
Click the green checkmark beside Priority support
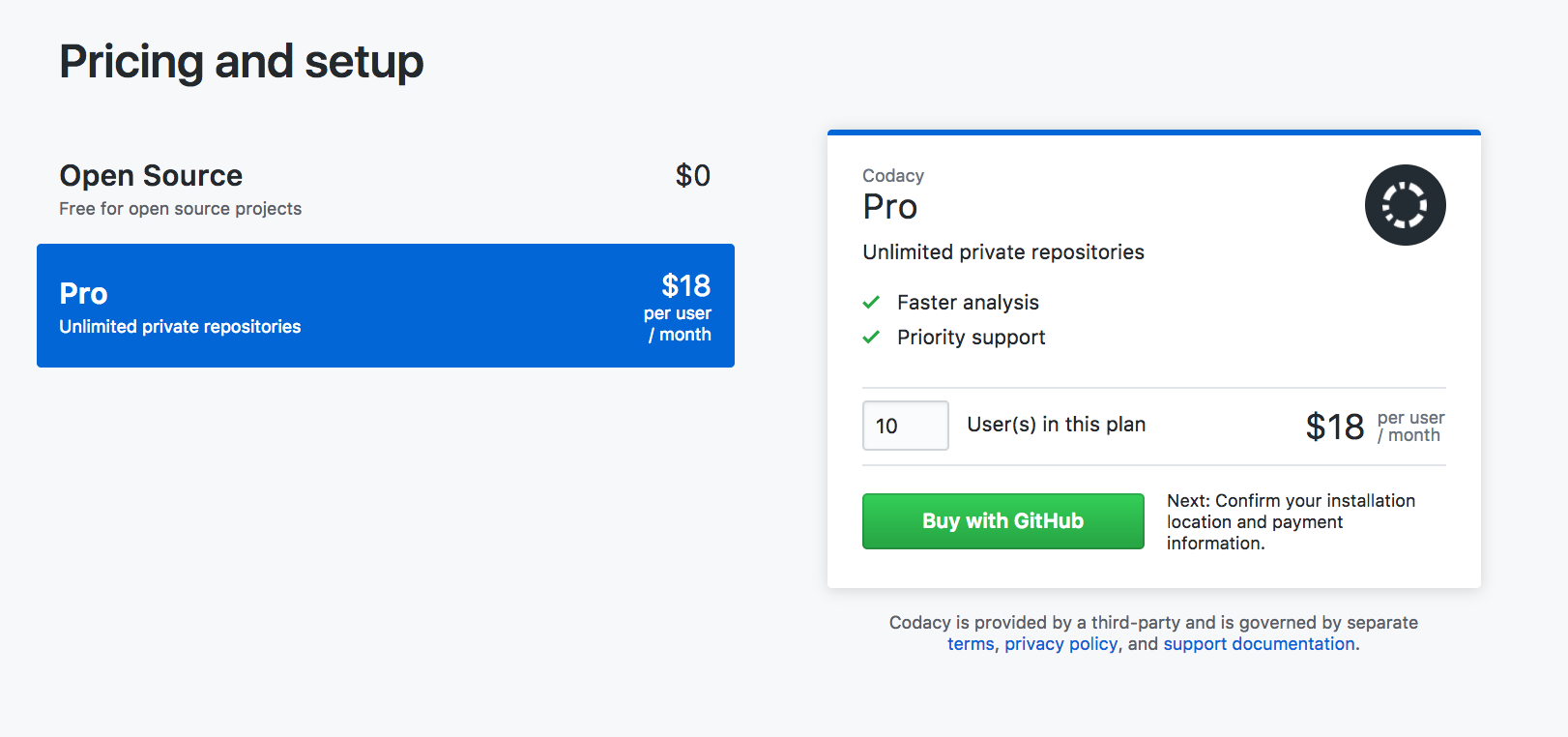point(871,338)
